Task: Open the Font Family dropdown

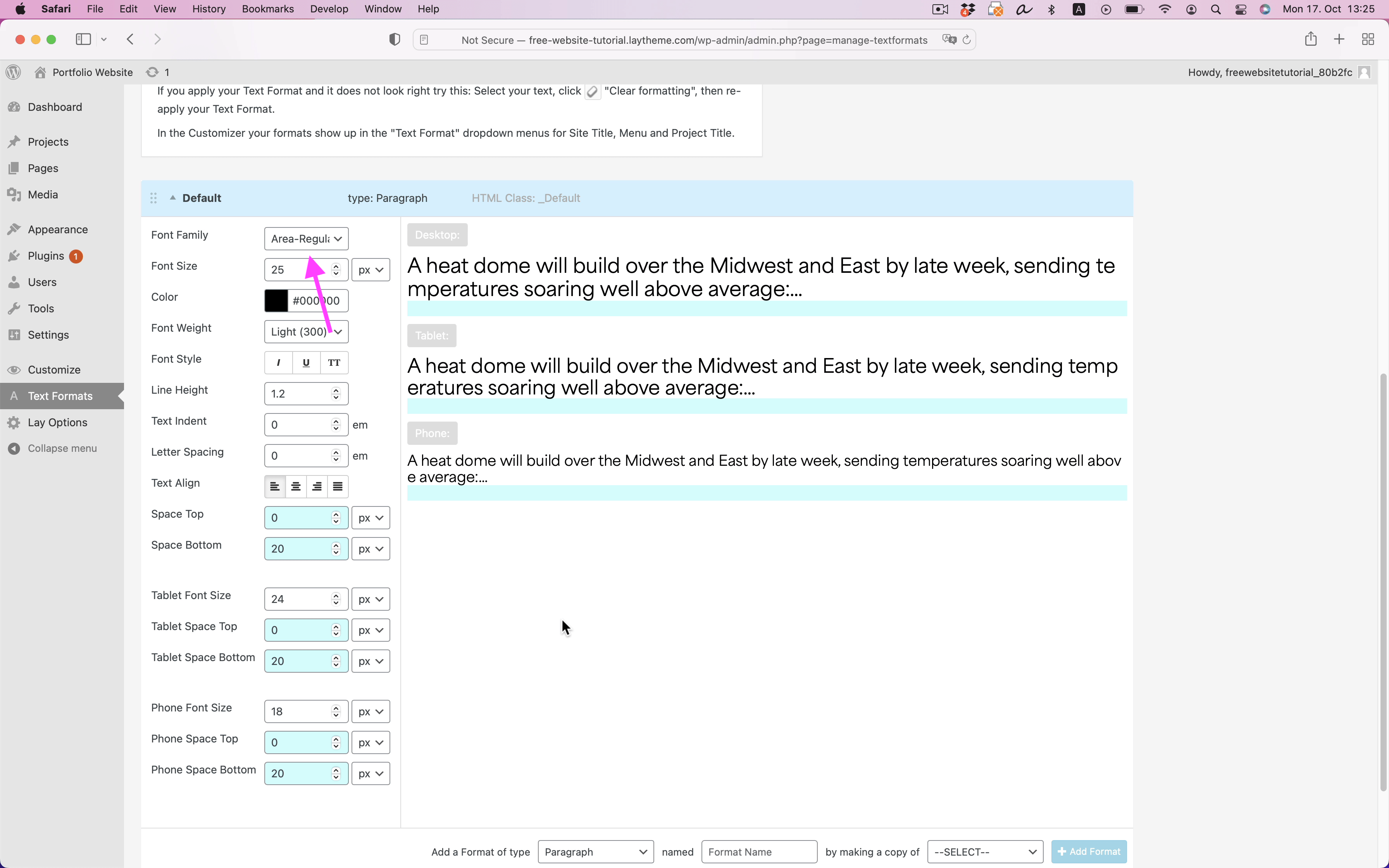Action: click(306, 239)
